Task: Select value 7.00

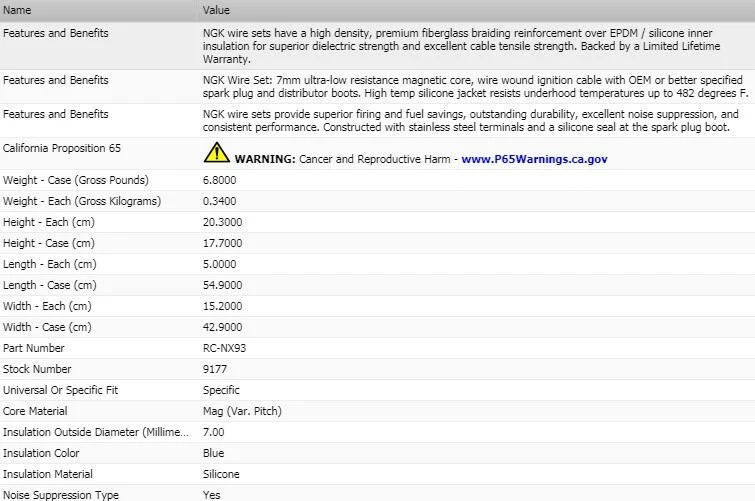Action: click(x=213, y=432)
